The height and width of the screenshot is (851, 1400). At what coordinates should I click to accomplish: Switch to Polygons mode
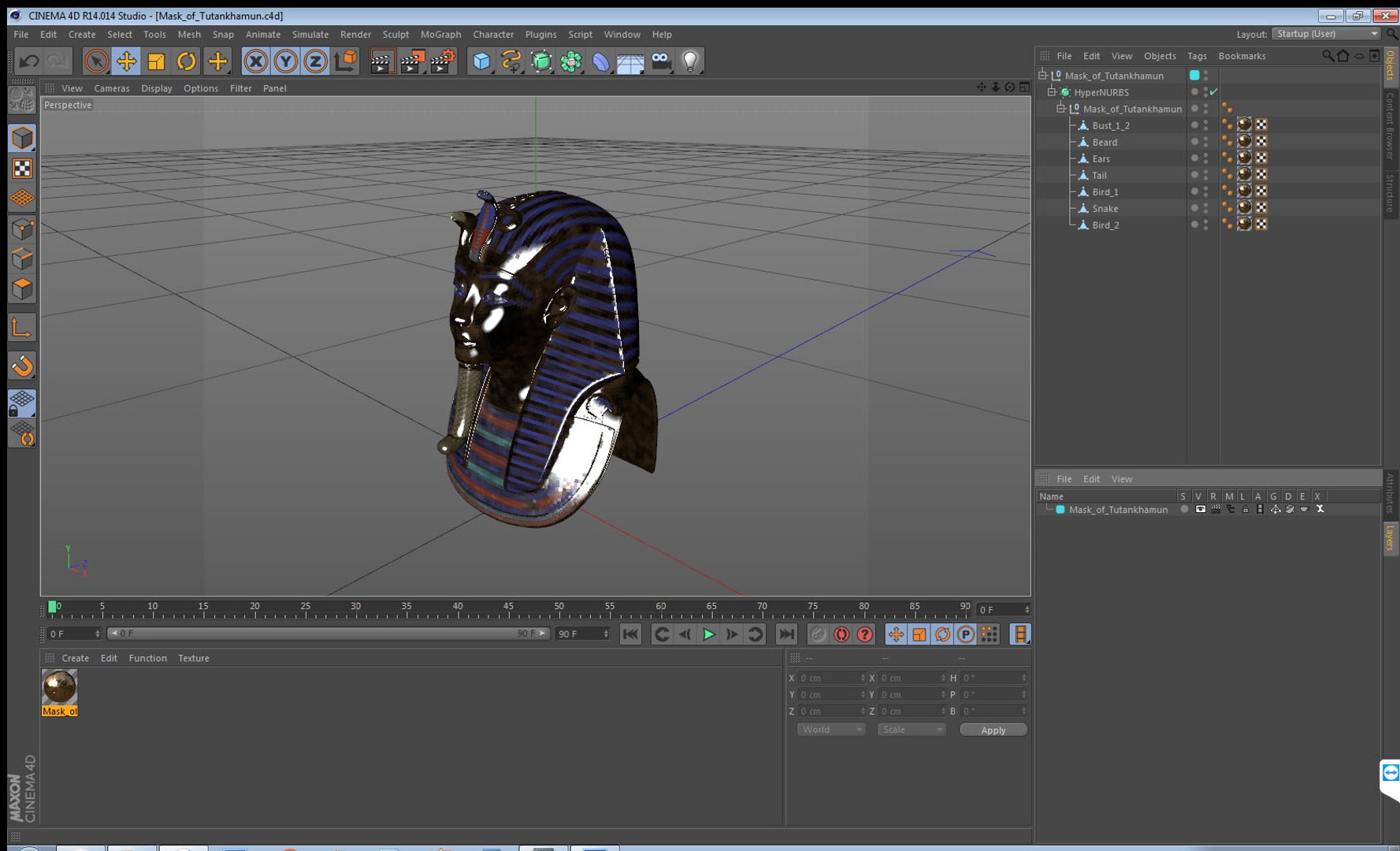22,288
